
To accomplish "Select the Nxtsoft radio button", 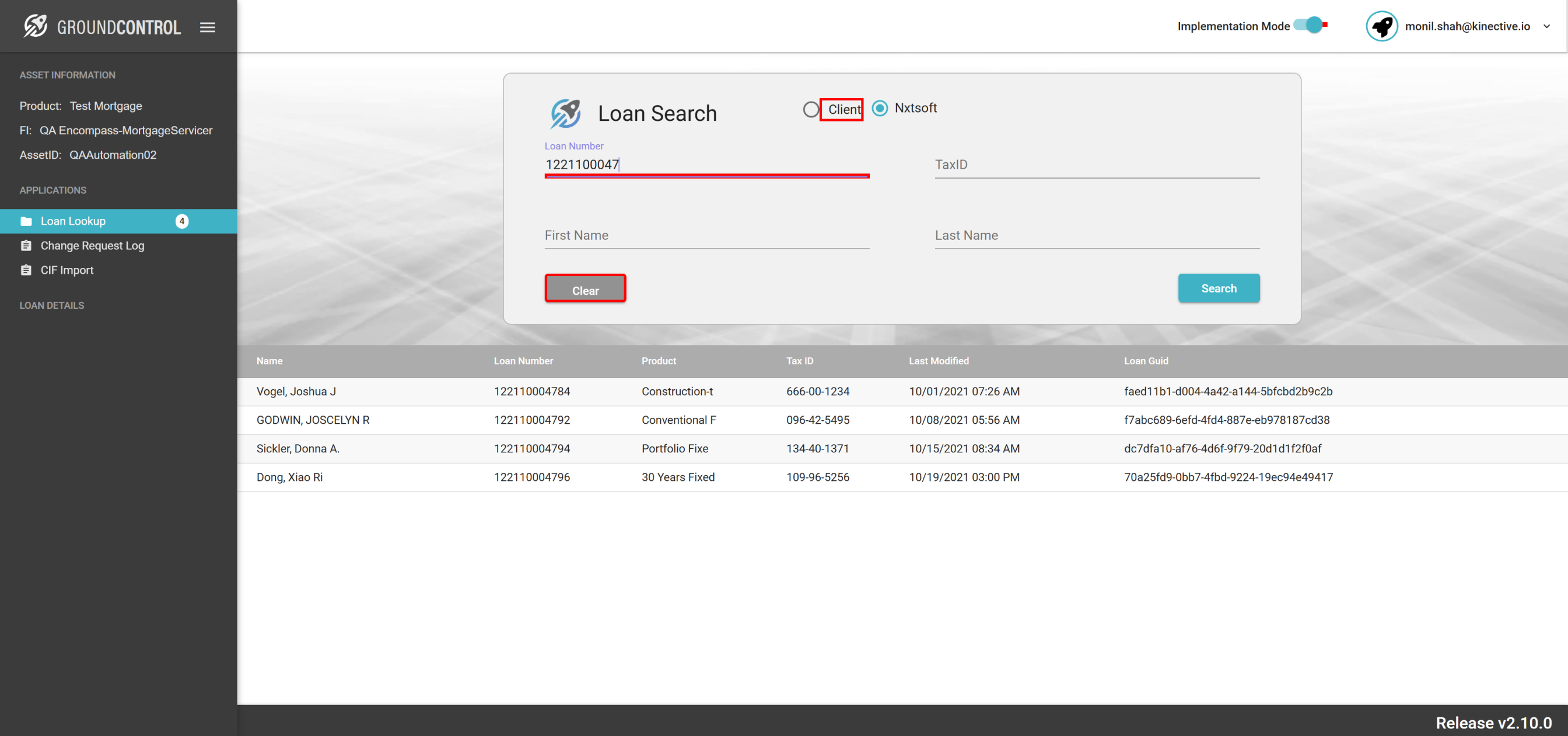I will point(880,109).
